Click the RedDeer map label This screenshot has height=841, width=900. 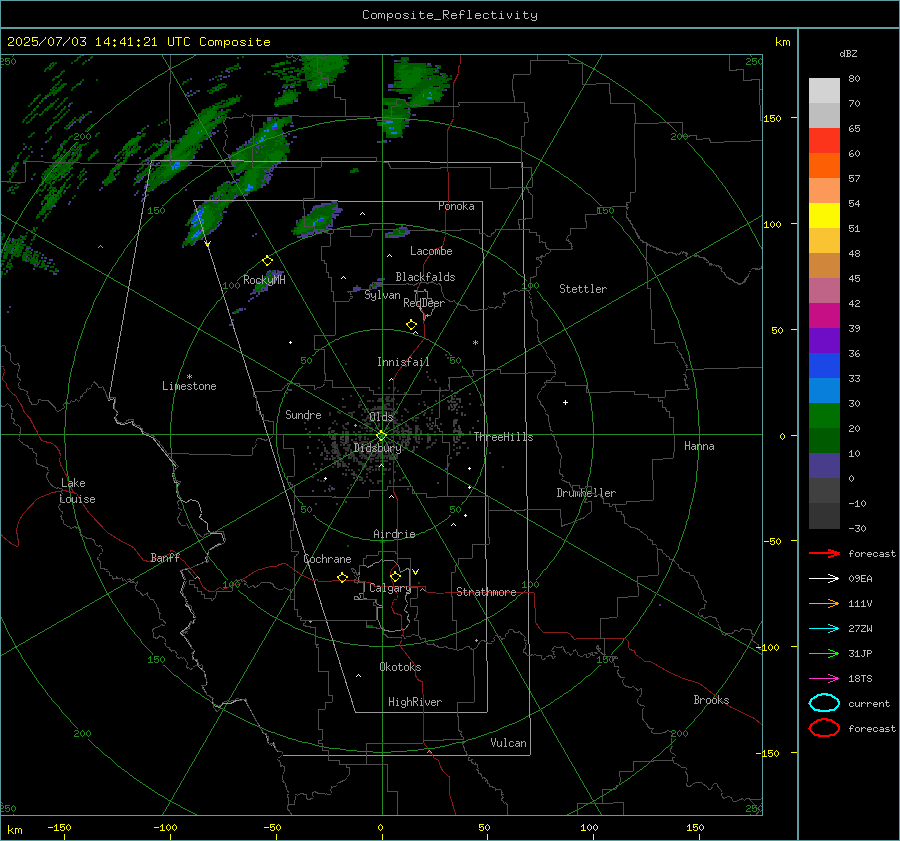(424, 303)
